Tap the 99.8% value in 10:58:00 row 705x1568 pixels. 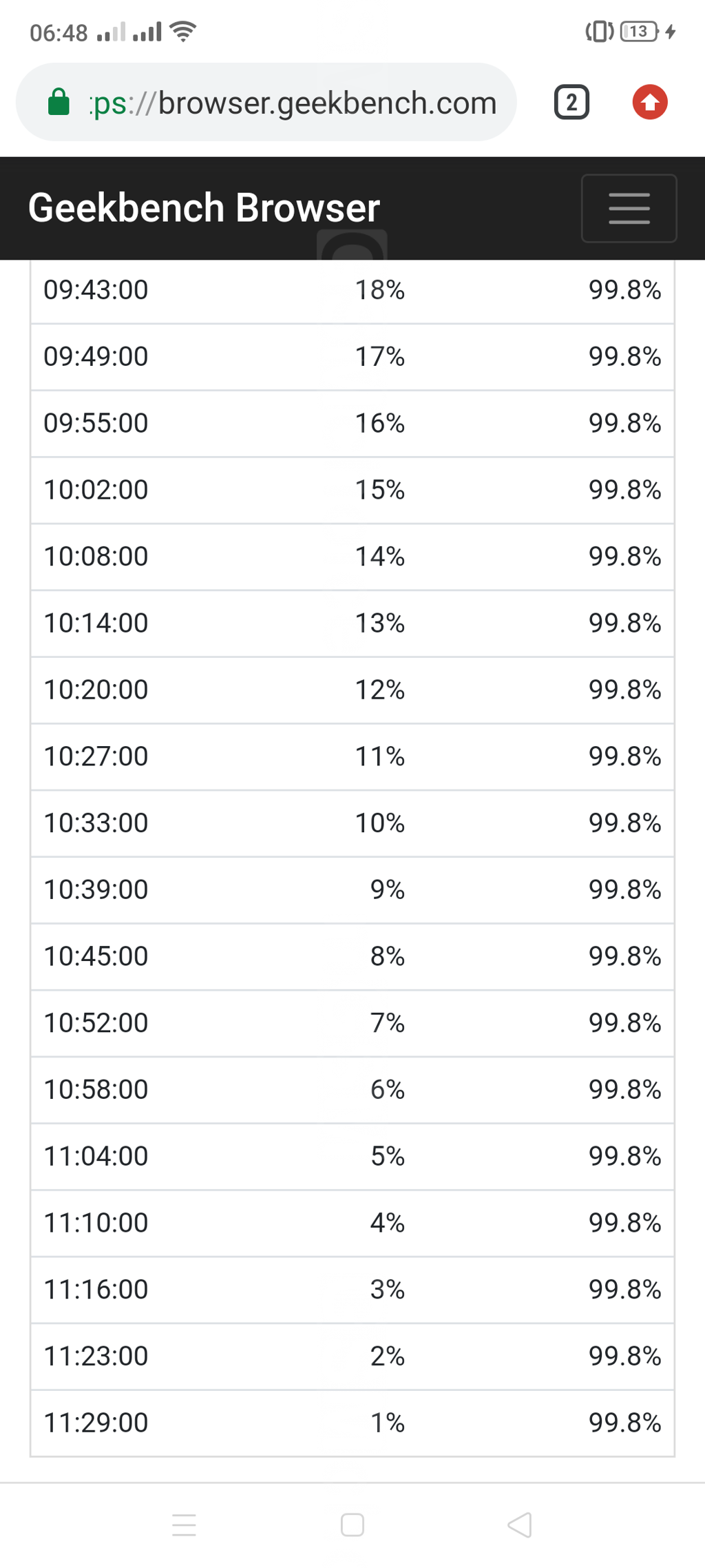click(x=624, y=1089)
